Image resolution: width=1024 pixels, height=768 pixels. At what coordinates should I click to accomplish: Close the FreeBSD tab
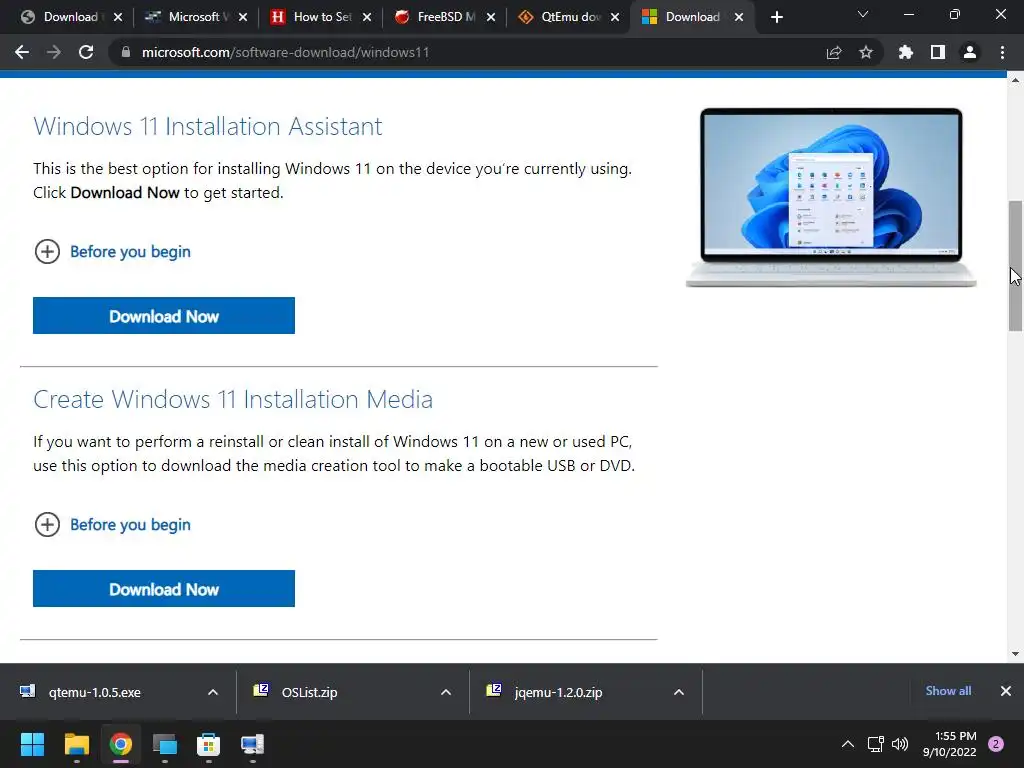click(490, 18)
